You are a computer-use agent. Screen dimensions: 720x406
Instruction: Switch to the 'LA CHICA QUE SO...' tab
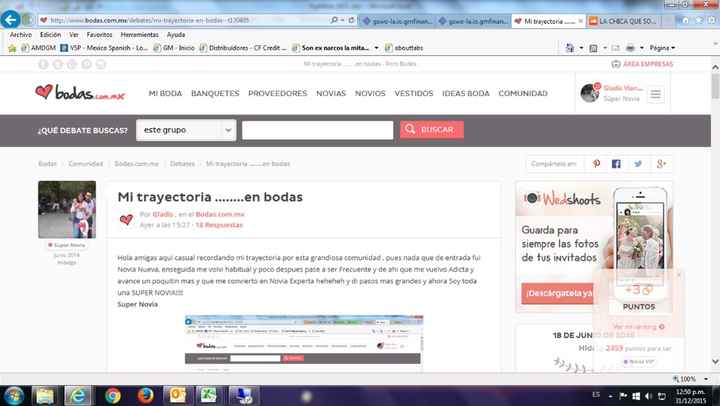point(623,21)
